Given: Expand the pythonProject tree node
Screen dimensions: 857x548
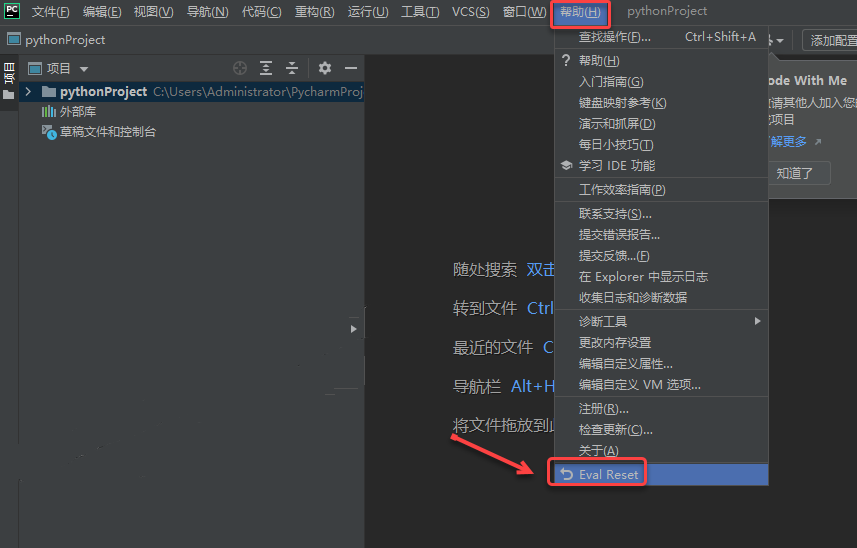Looking at the screenshot, I should pos(28,91).
